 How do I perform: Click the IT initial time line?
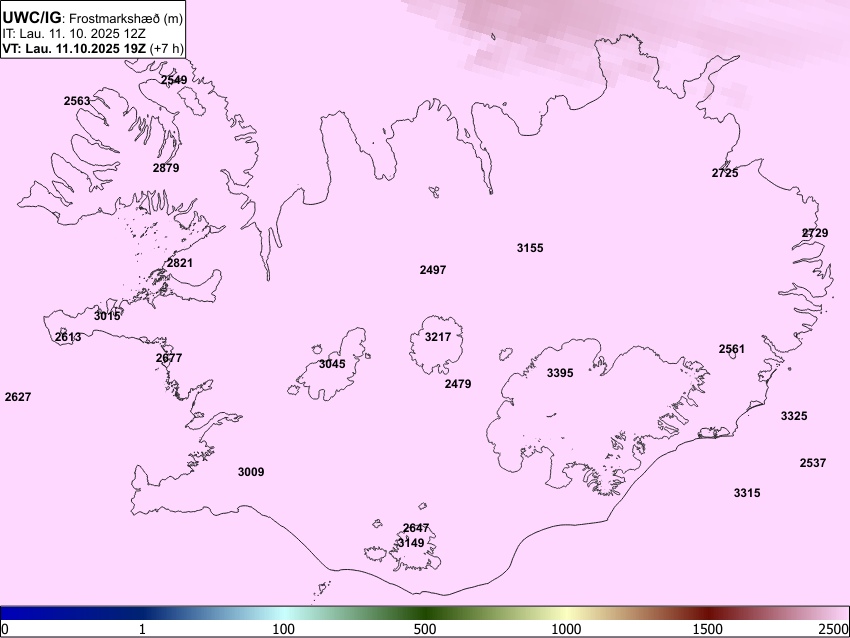pyautogui.click(x=74, y=34)
